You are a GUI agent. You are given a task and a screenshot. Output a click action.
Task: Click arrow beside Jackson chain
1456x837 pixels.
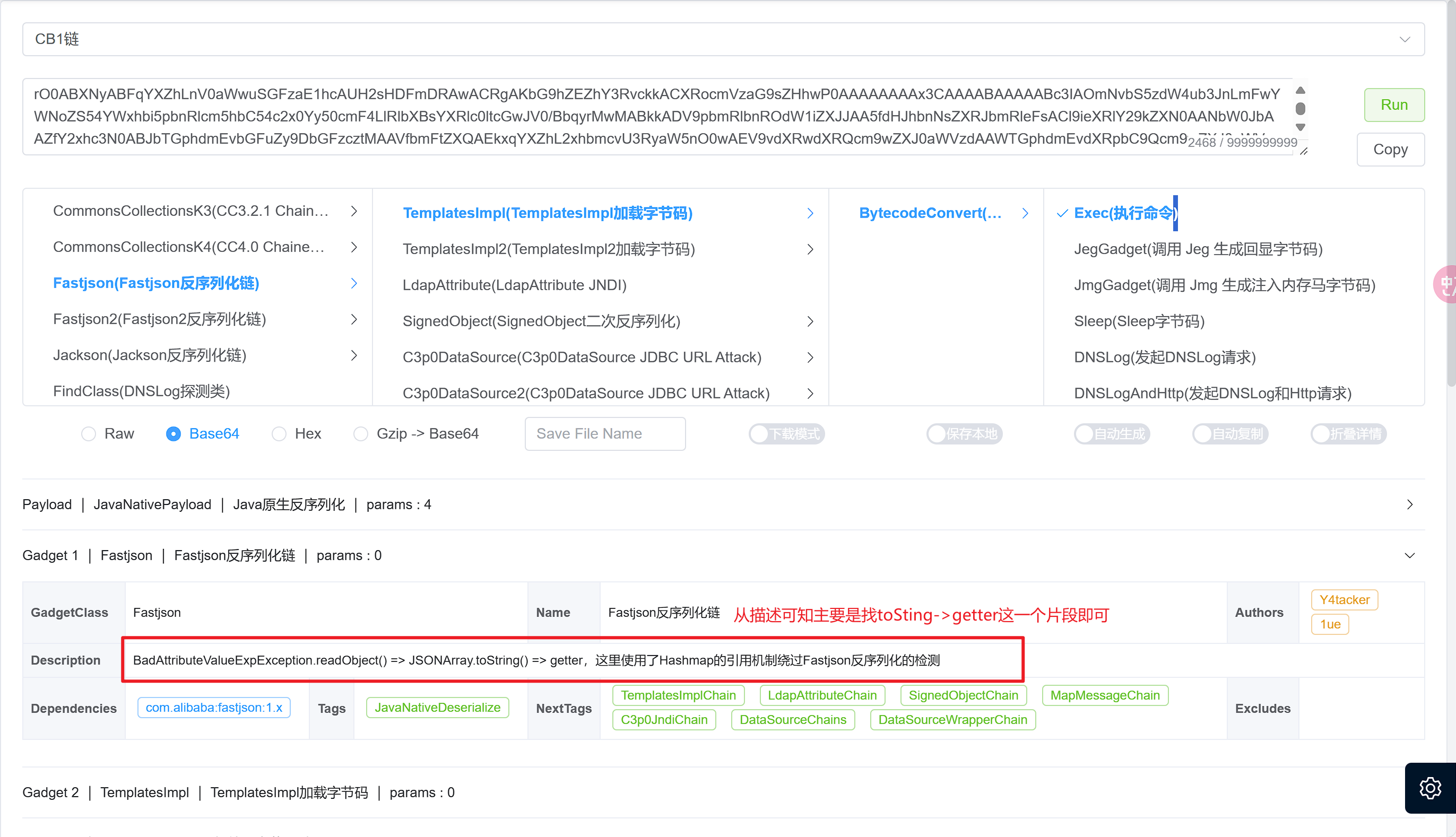pos(354,356)
